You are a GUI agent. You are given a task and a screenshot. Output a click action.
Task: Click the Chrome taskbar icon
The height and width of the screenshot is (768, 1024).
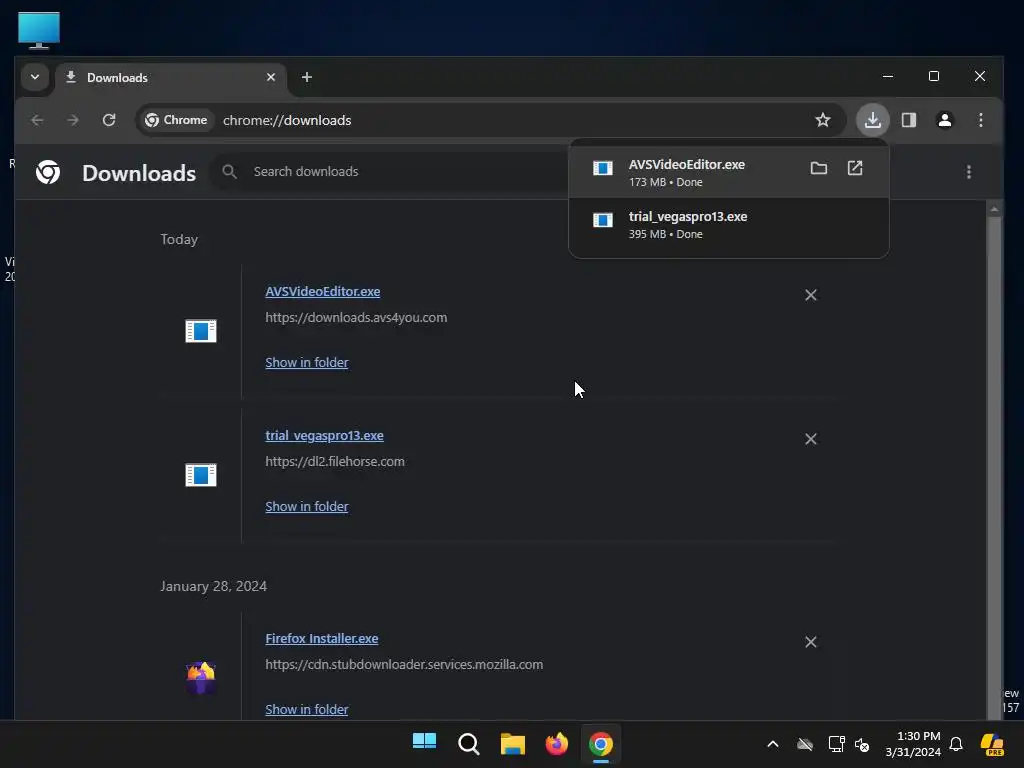(601, 743)
